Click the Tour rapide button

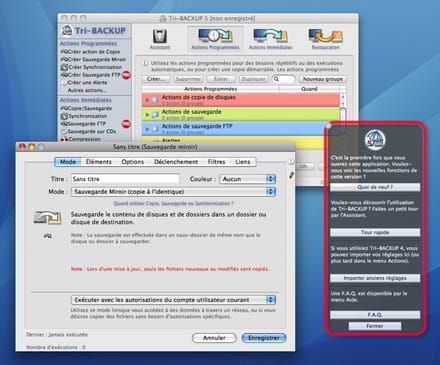pos(375,232)
